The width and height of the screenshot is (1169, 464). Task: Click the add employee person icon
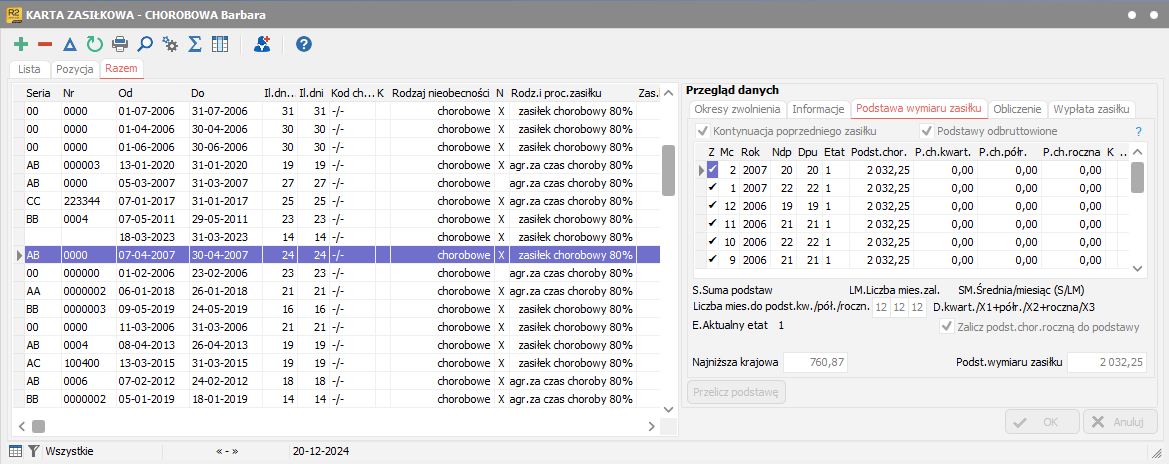point(262,44)
